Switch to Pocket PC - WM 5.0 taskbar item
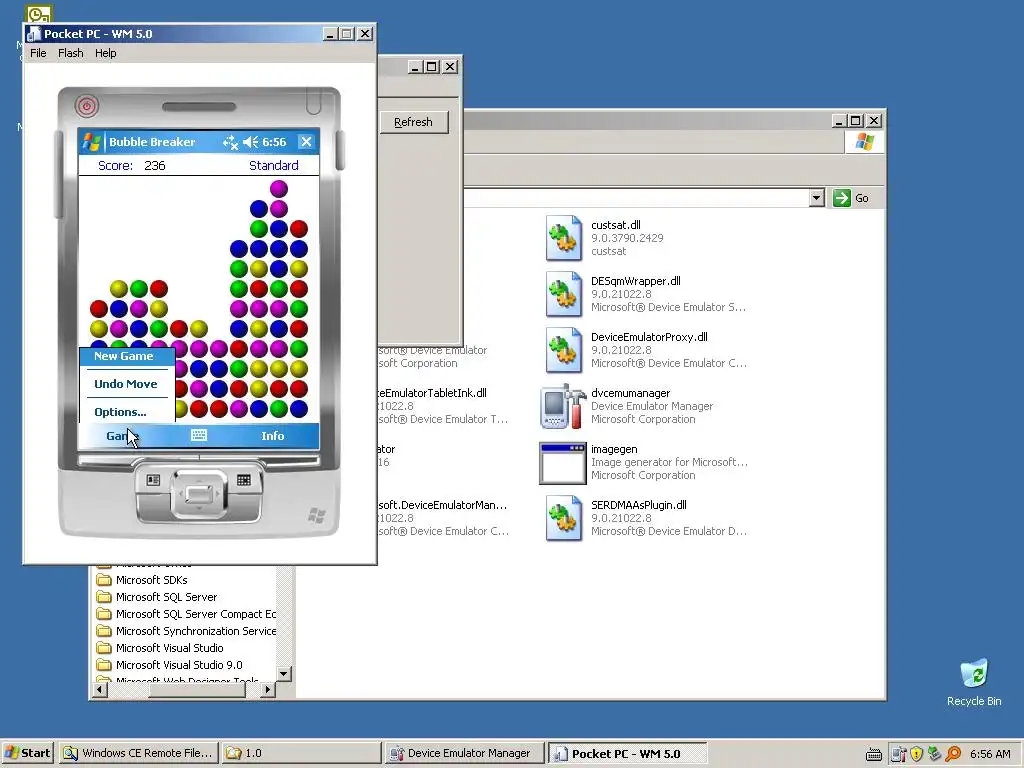This screenshot has width=1024, height=768. 626,753
